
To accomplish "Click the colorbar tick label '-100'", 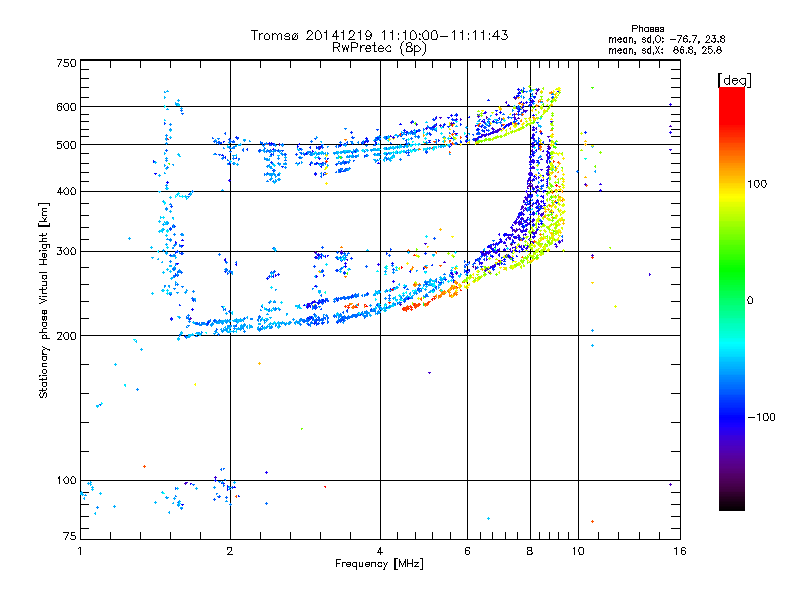I will click(x=762, y=417).
